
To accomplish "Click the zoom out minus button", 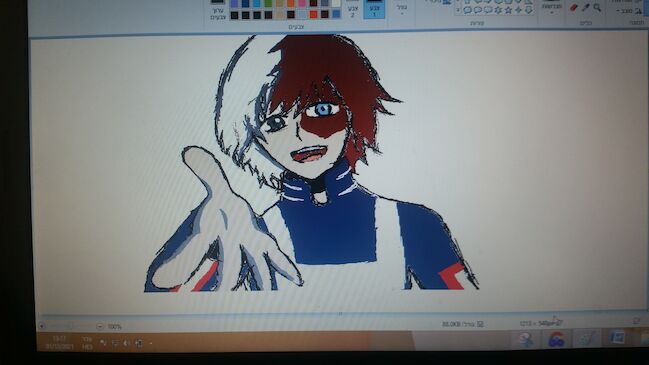I will point(100,327).
